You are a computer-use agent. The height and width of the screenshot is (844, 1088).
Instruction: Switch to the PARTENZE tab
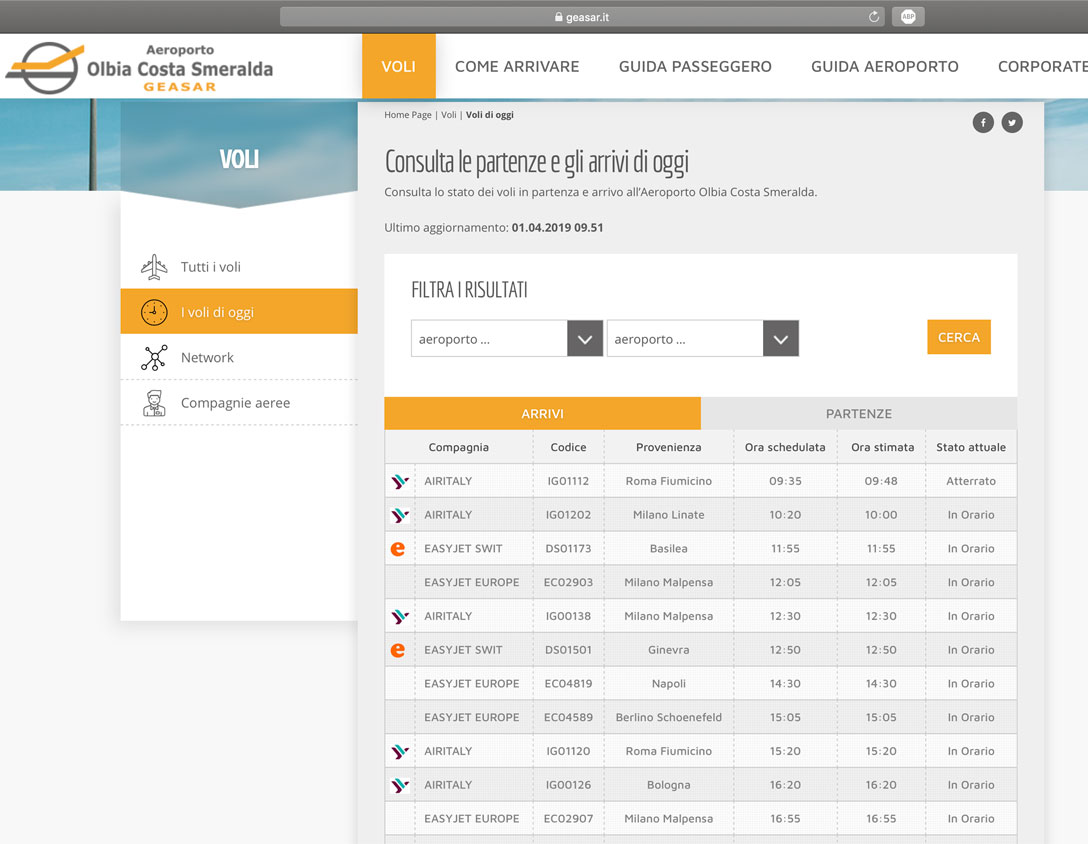859,414
